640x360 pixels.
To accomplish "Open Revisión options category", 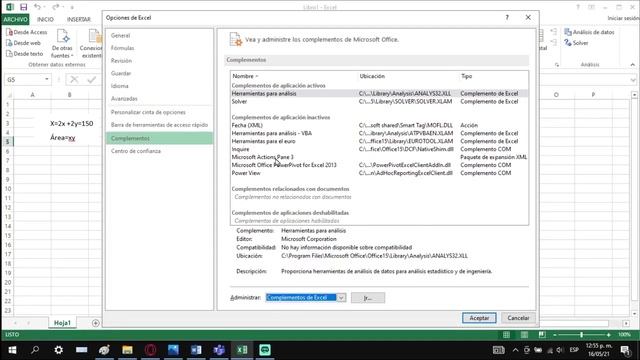I will click(x=159, y=60).
